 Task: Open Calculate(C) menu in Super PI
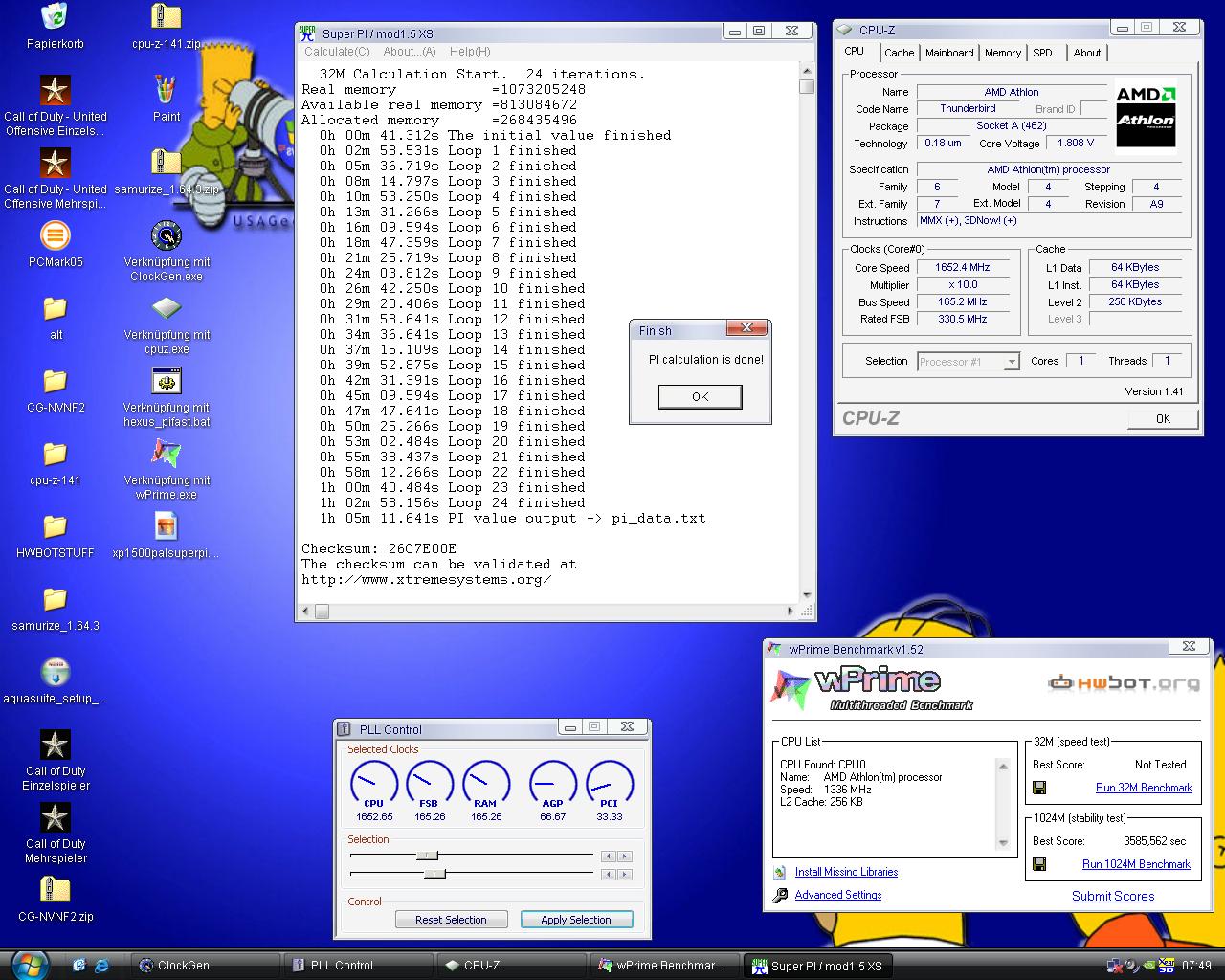pos(337,52)
